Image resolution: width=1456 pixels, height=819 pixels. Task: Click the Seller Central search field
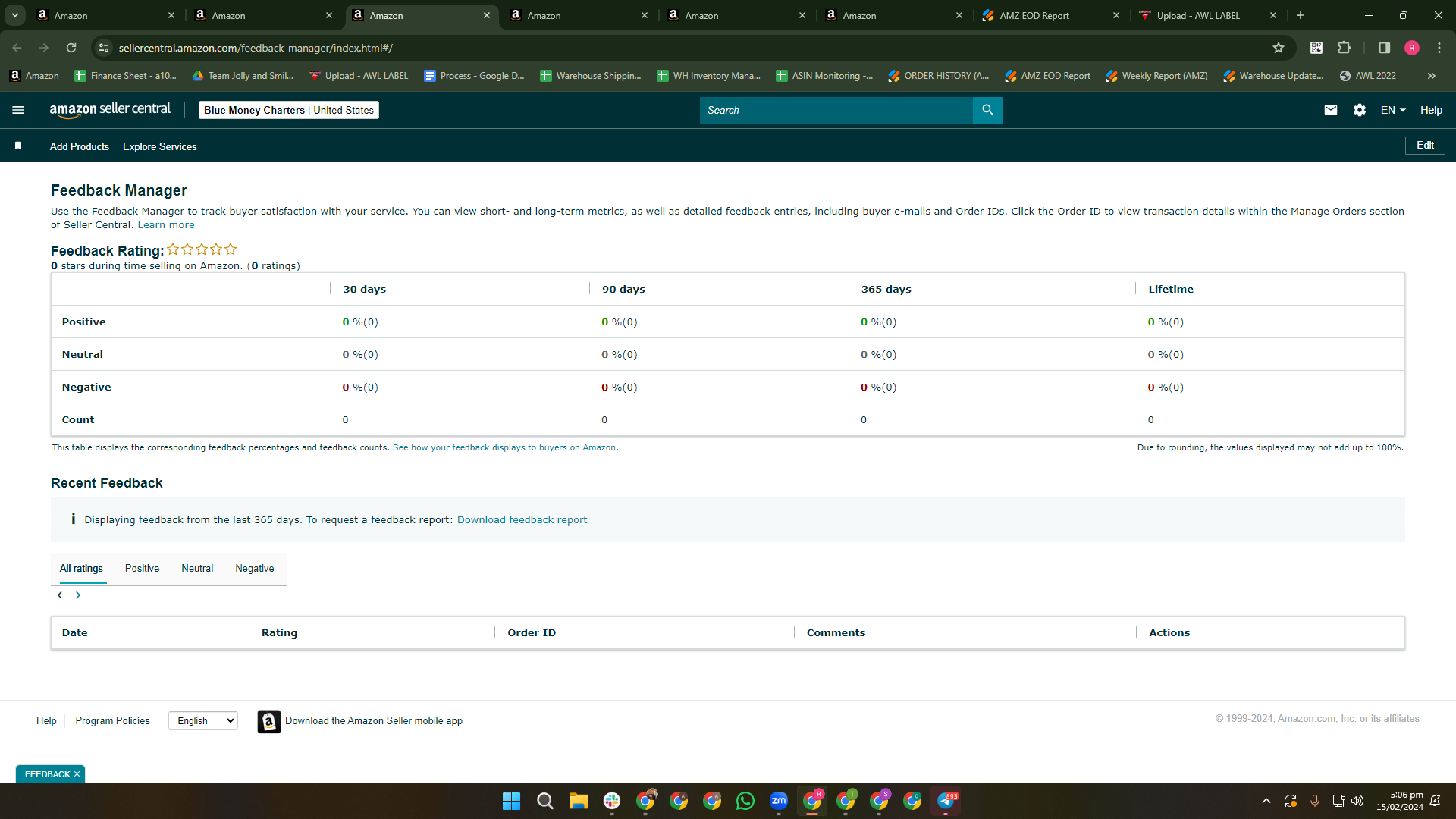point(836,110)
